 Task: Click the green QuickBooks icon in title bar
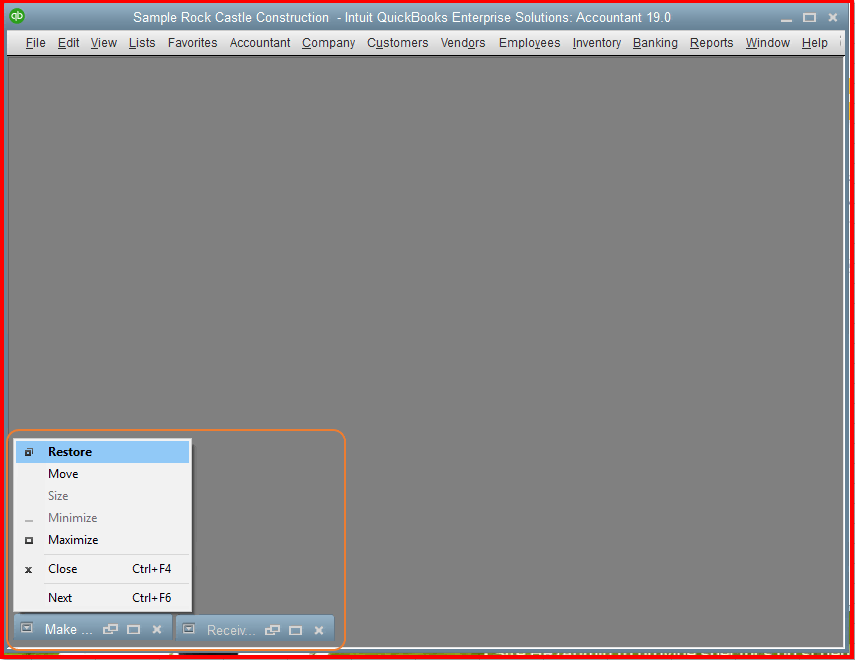(x=15, y=16)
